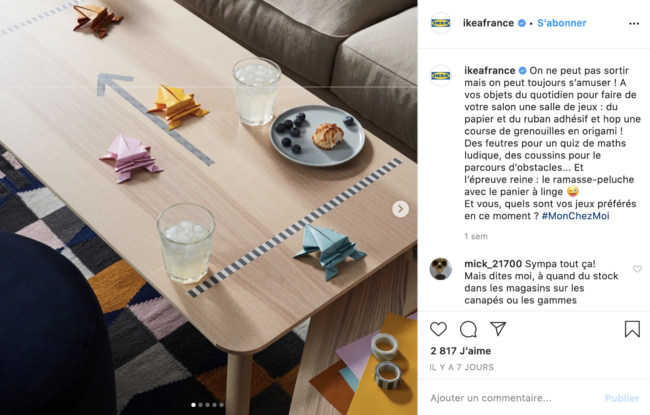Save post with bookmark icon
The image size is (650, 415).
[x=632, y=329]
